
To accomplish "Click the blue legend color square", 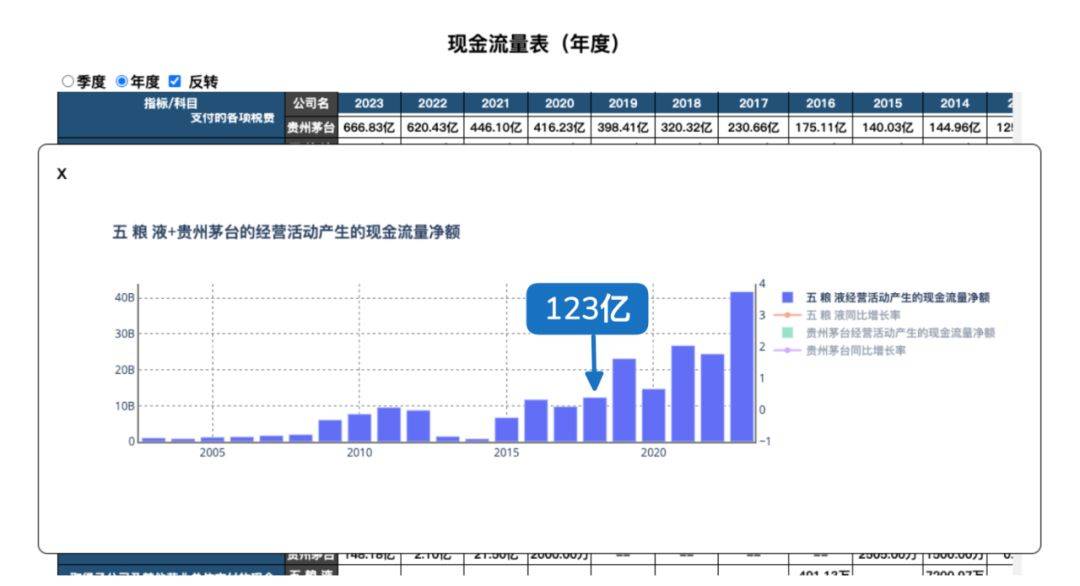I will (787, 296).
